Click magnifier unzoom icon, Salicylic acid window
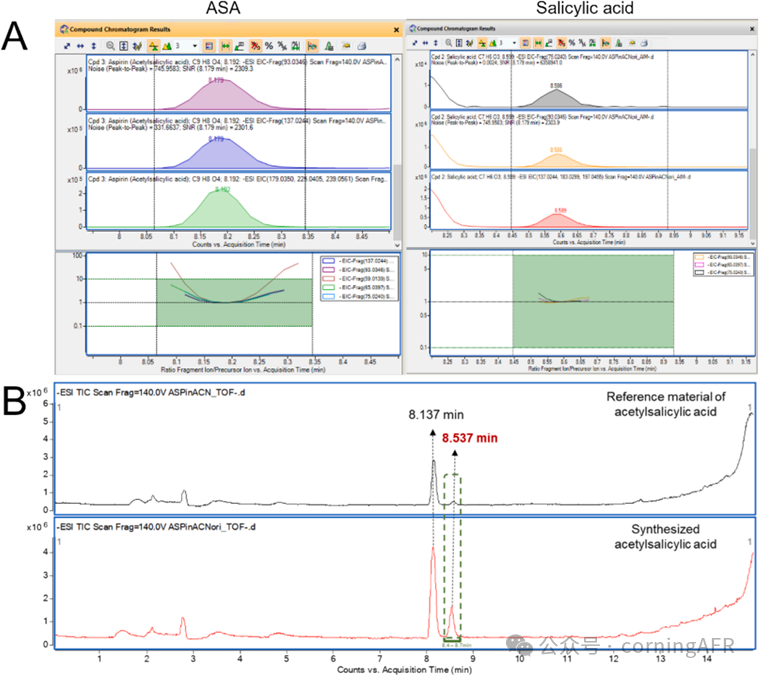Viewport: 759px width, 676px height. click(x=449, y=43)
